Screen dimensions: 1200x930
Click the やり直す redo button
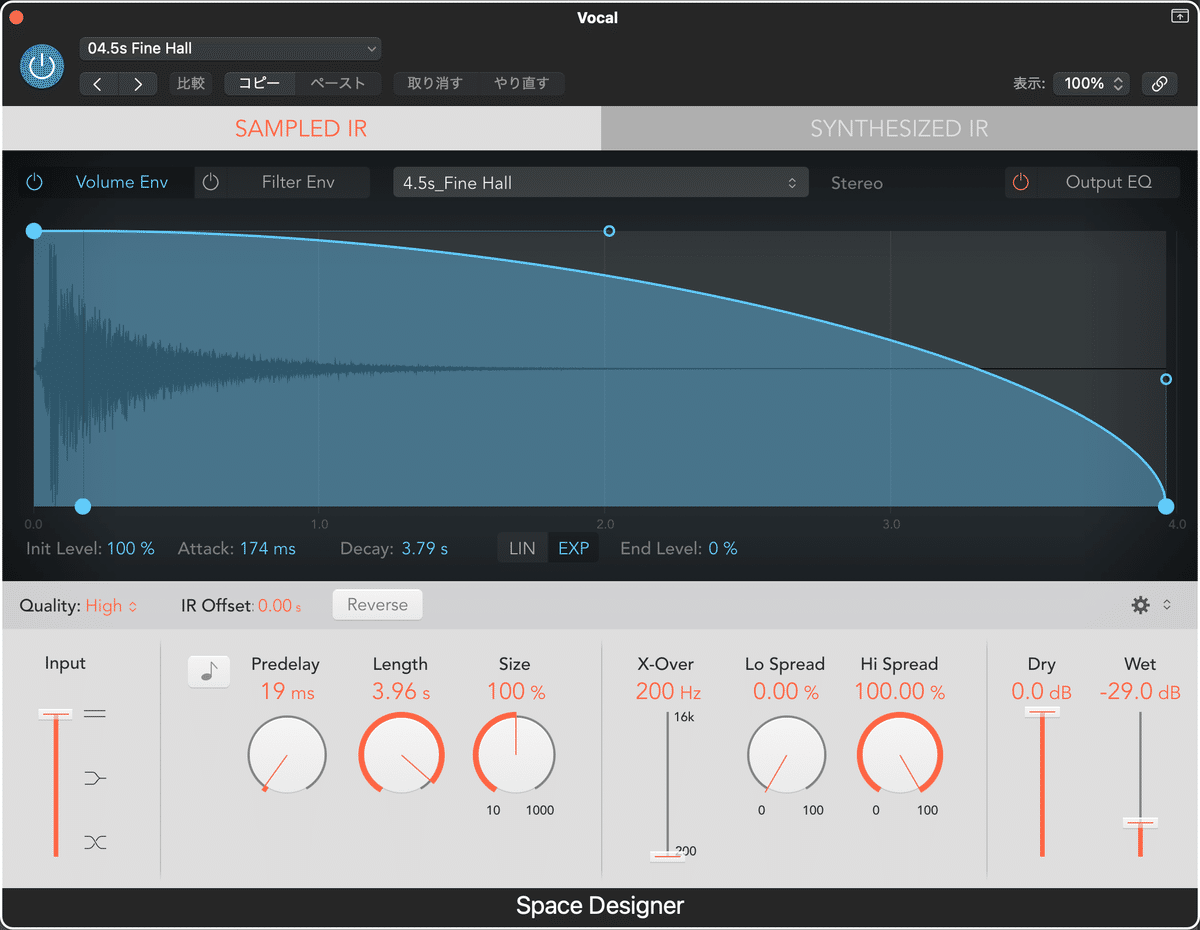tap(522, 84)
